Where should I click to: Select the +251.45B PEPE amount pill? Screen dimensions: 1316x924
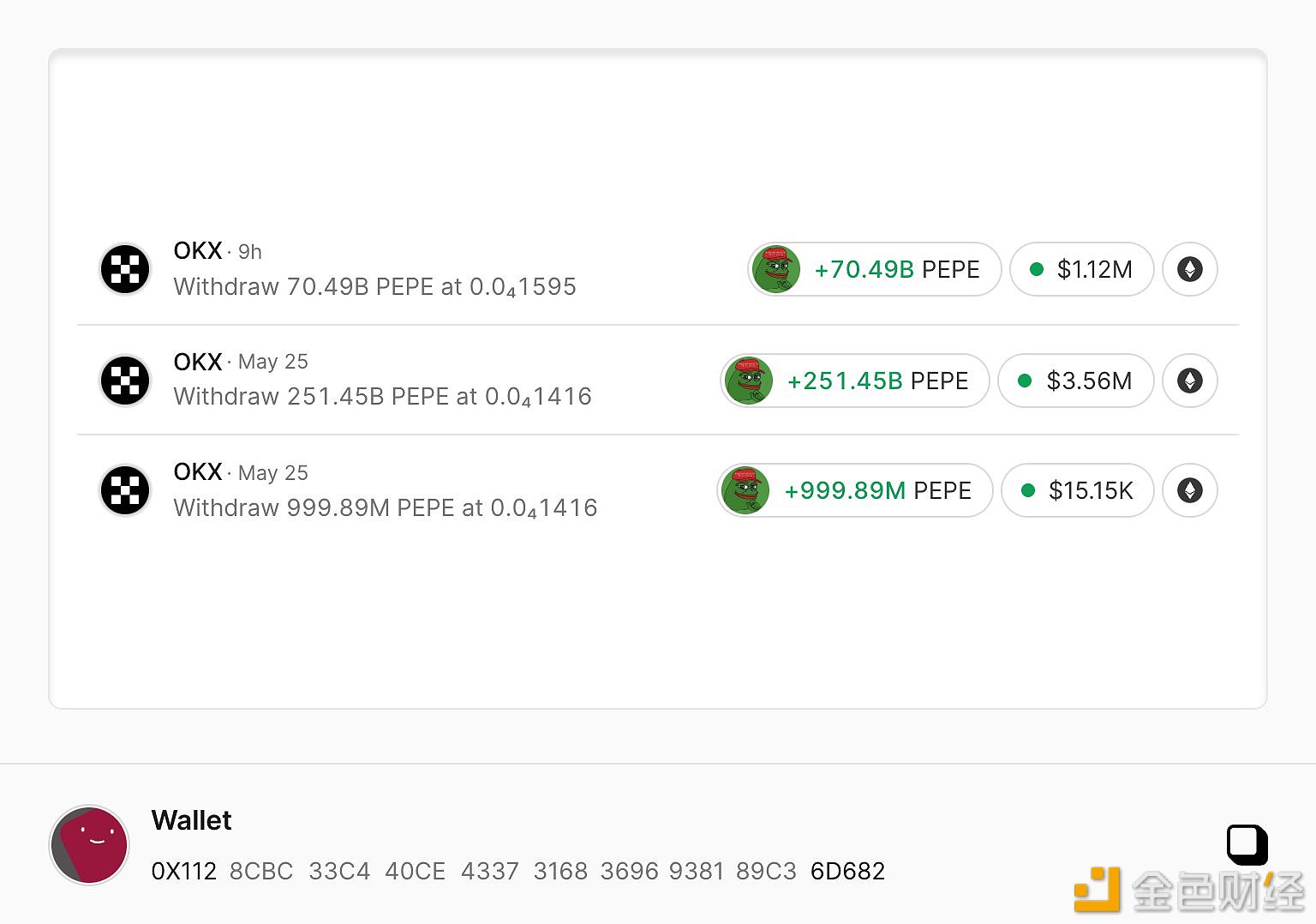point(855,381)
